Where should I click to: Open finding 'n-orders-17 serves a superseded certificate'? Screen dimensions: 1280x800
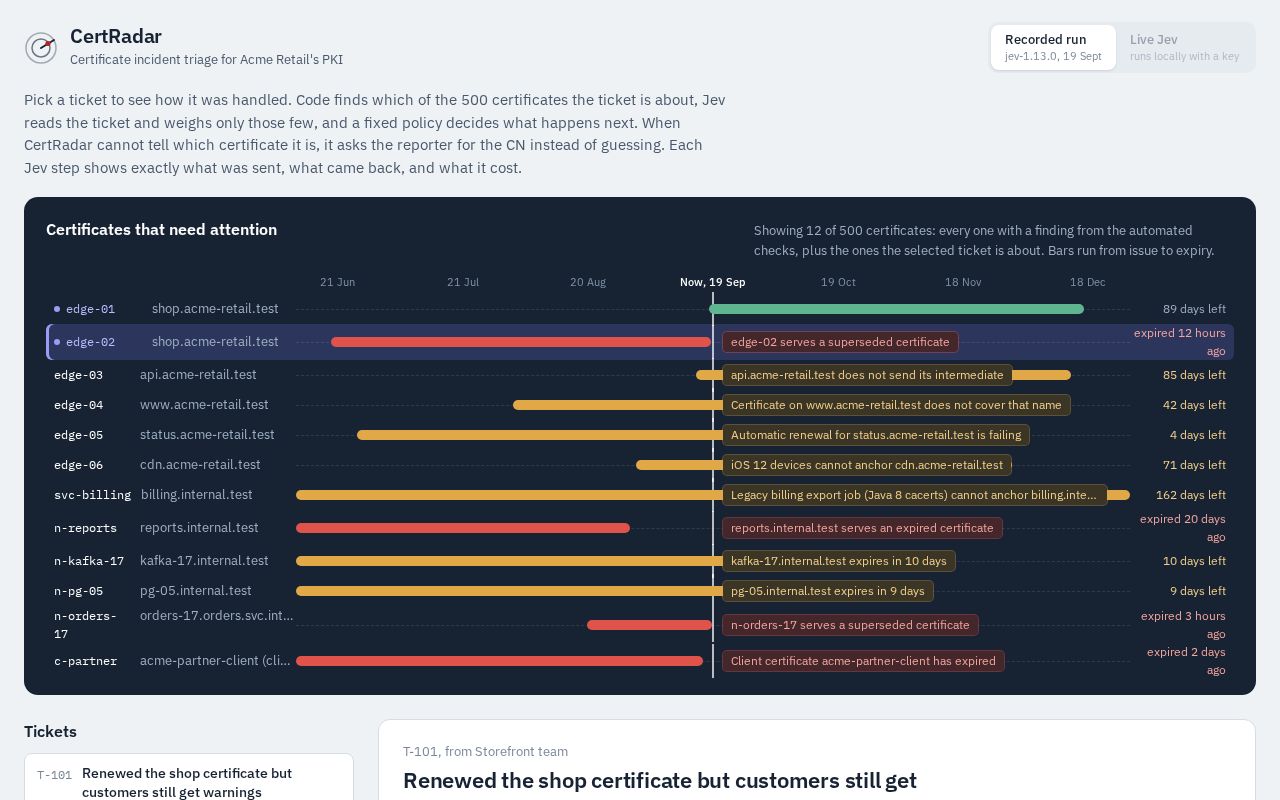[x=850, y=625]
